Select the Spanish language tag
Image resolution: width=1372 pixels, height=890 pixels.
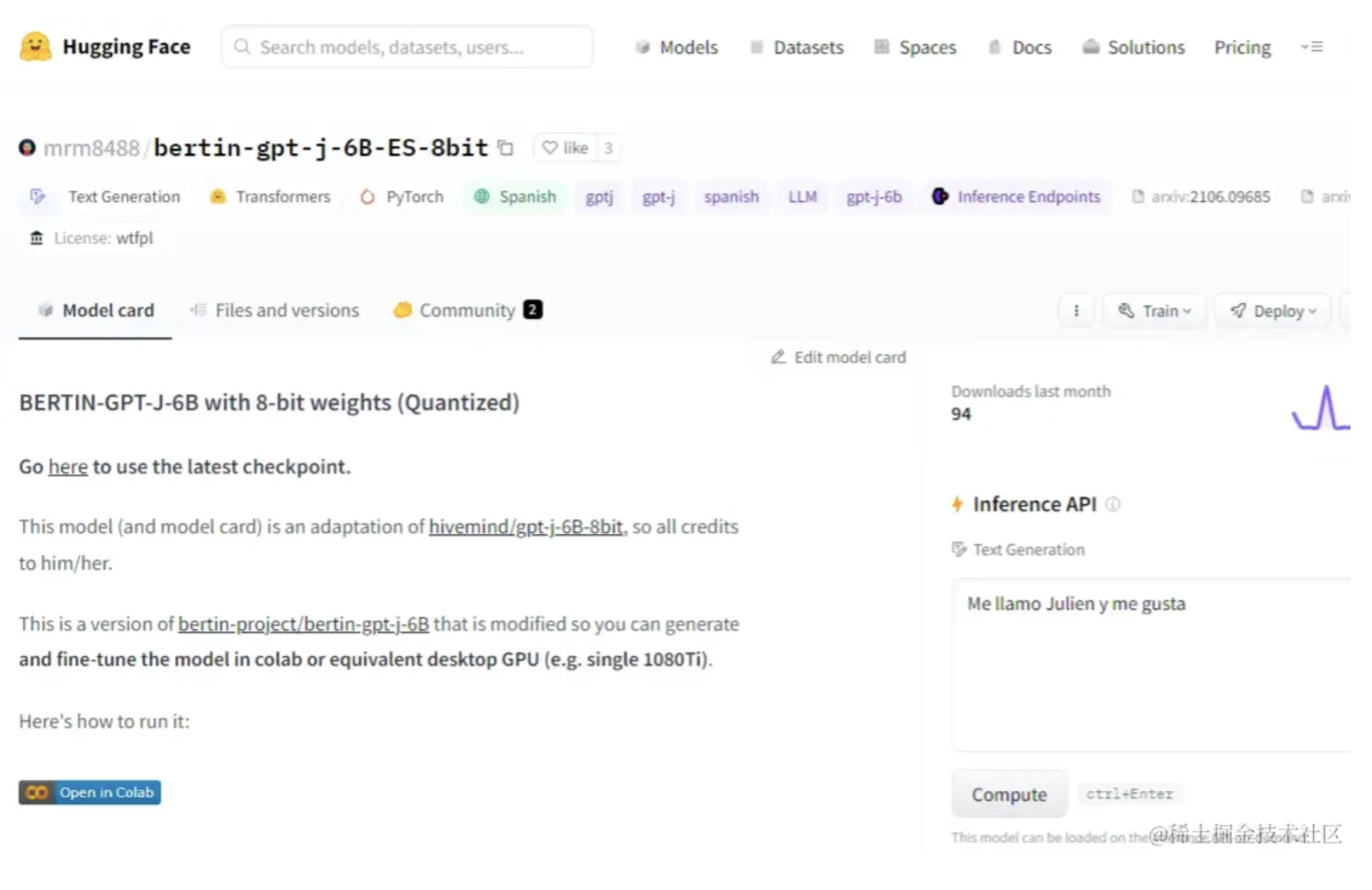[515, 197]
